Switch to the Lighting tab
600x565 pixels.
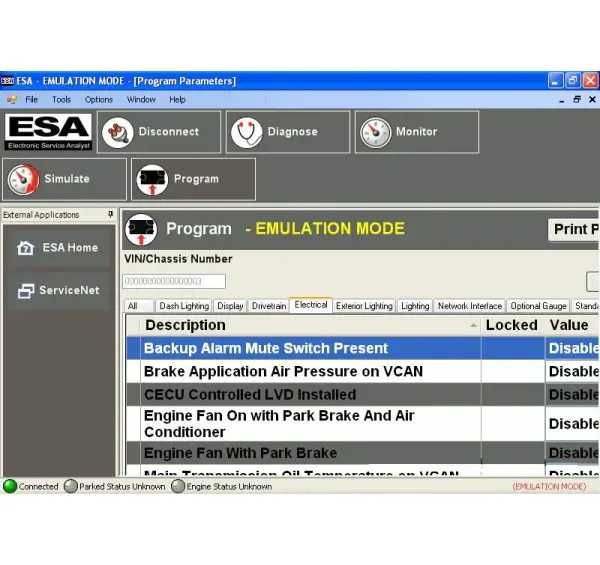[415, 306]
